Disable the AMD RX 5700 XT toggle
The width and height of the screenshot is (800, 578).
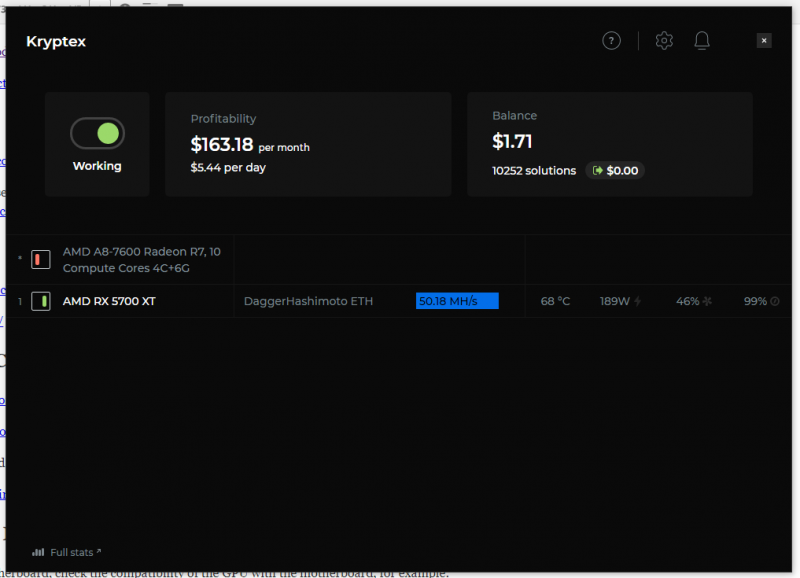click(x=41, y=301)
